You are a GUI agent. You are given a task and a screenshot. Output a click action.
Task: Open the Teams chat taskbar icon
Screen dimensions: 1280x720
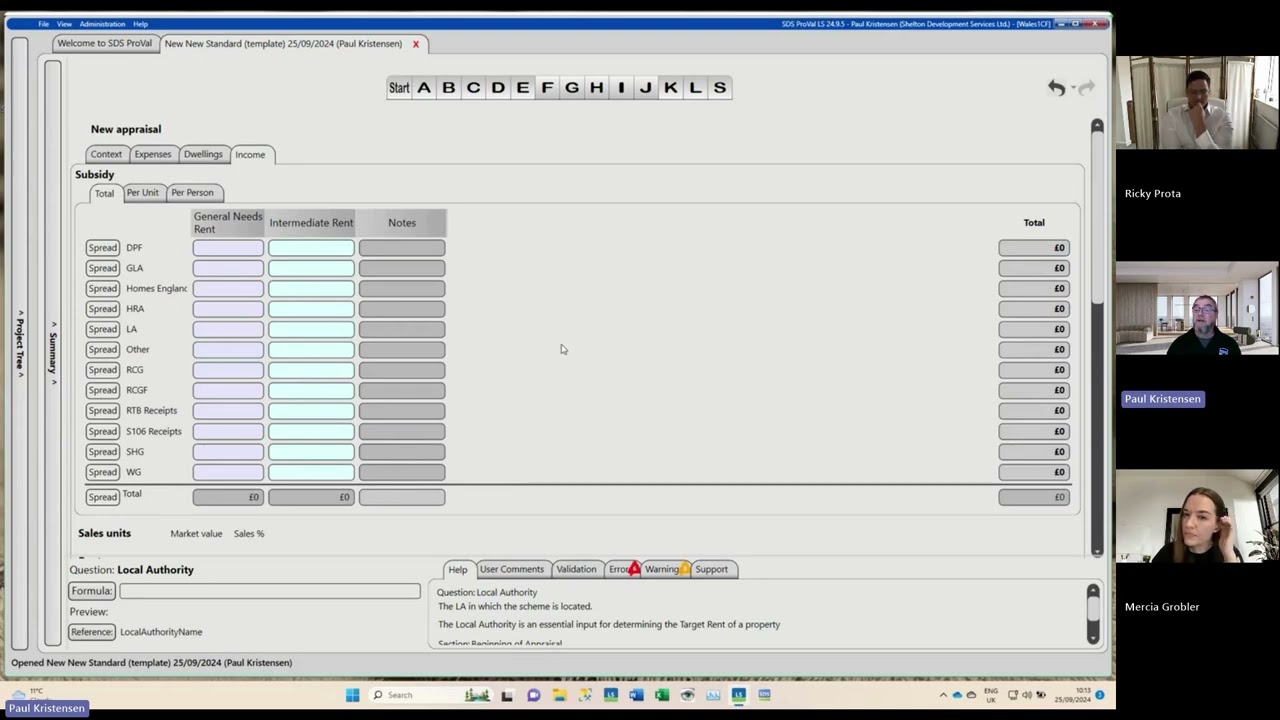(533, 695)
